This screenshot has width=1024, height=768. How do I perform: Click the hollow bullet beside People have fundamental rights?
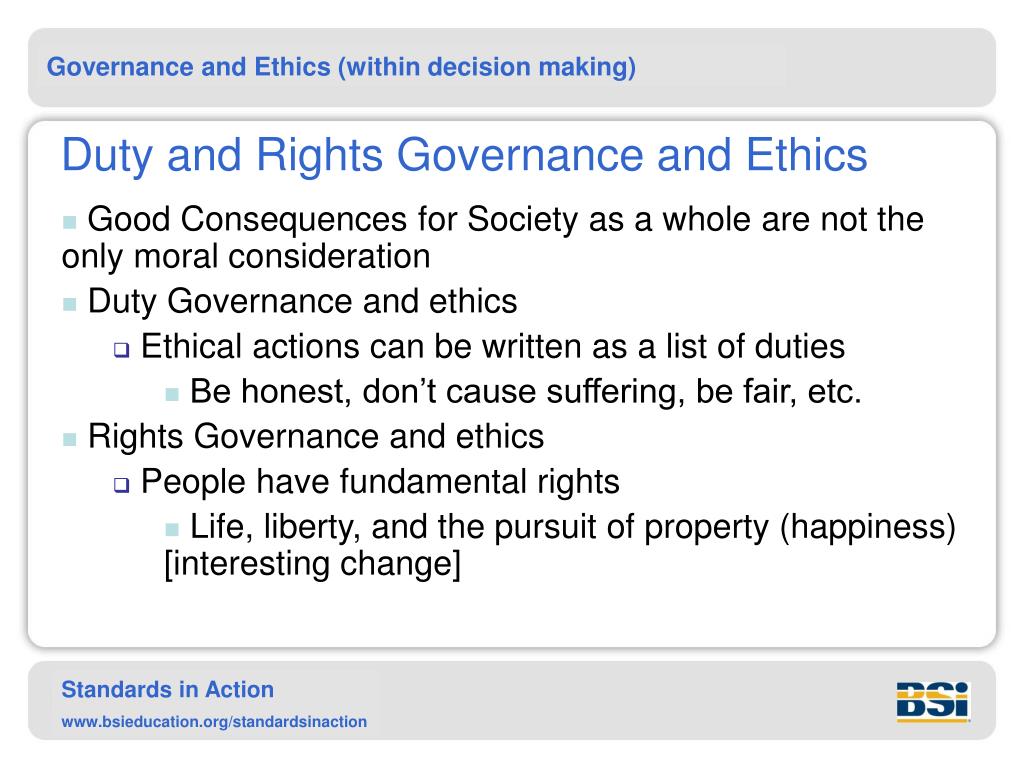(121, 485)
